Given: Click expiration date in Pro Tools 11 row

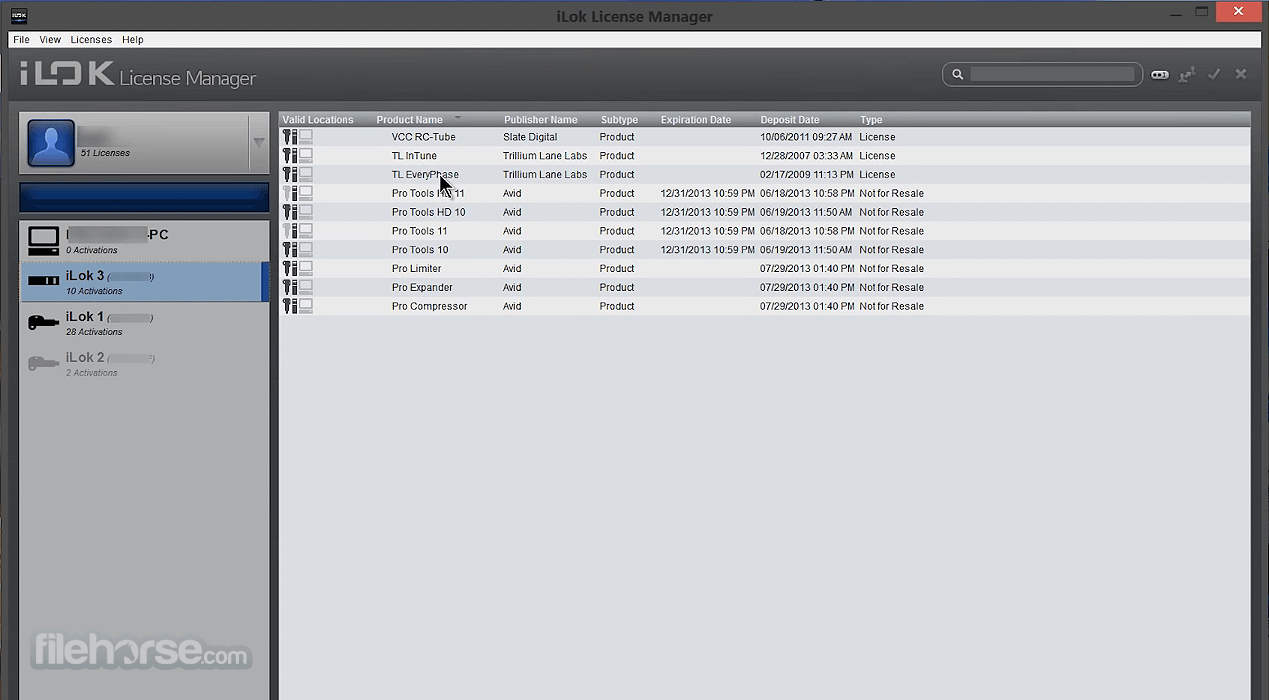Looking at the screenshot, I should [707, 231].
